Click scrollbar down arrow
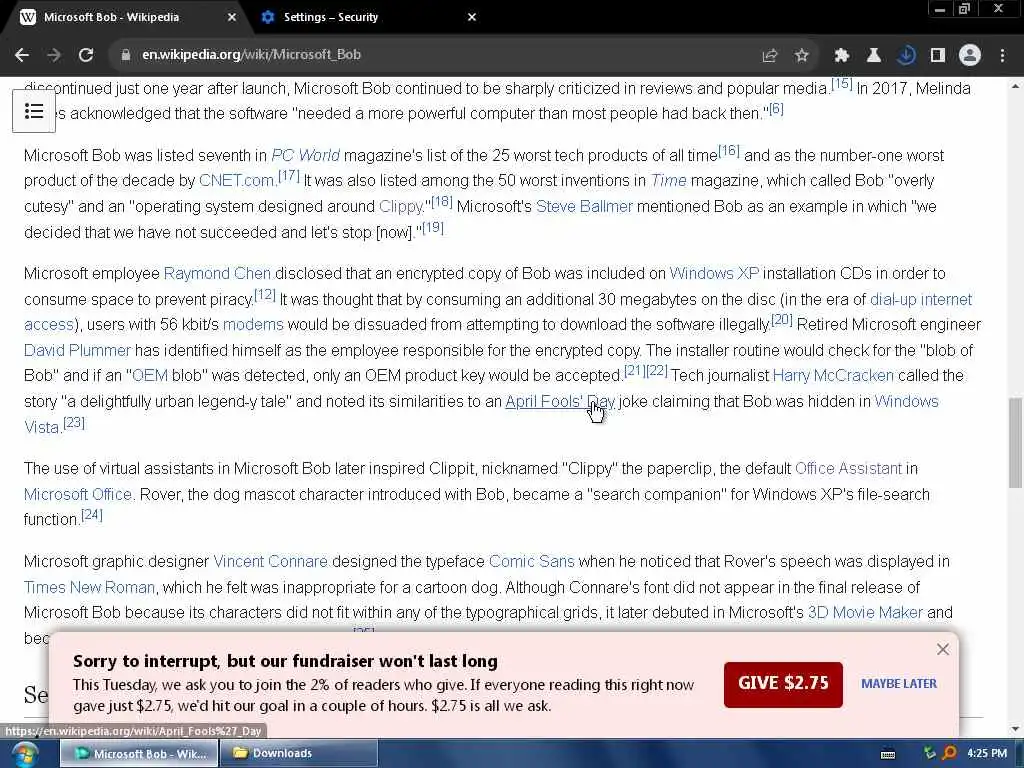 click(1015, 729)
